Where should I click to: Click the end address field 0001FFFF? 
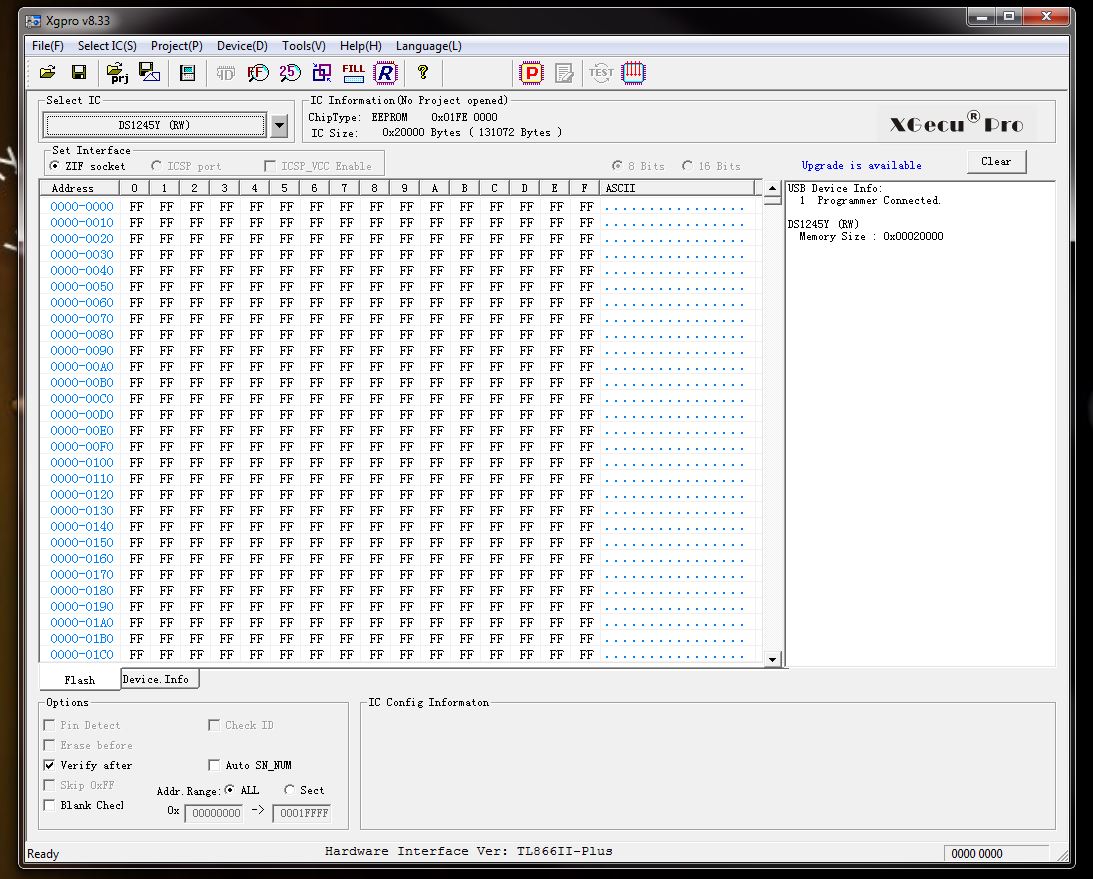[x=301, y=813]
